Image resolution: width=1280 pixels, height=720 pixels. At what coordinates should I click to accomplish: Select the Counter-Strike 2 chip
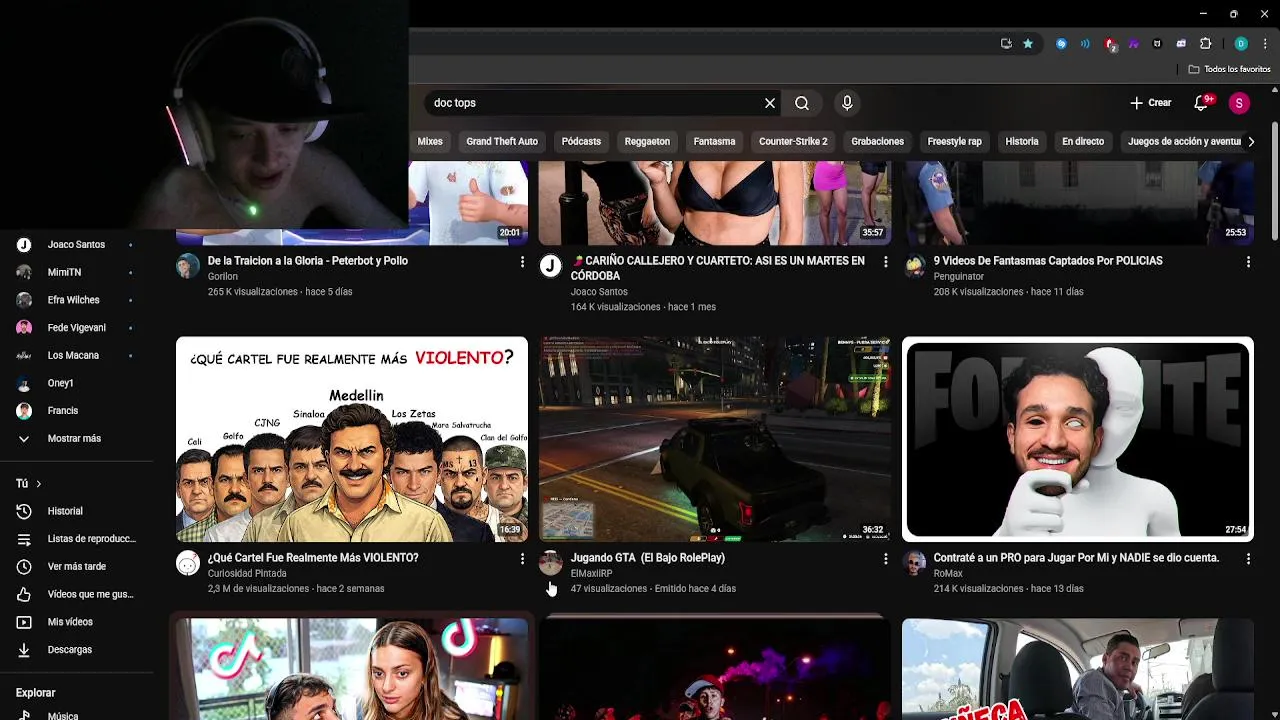(793, 141)
